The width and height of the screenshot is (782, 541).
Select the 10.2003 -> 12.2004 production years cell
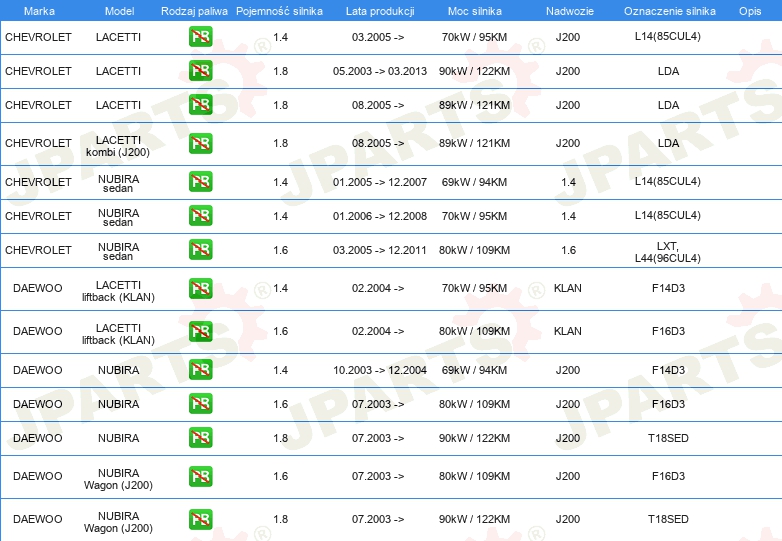(380, 370)
